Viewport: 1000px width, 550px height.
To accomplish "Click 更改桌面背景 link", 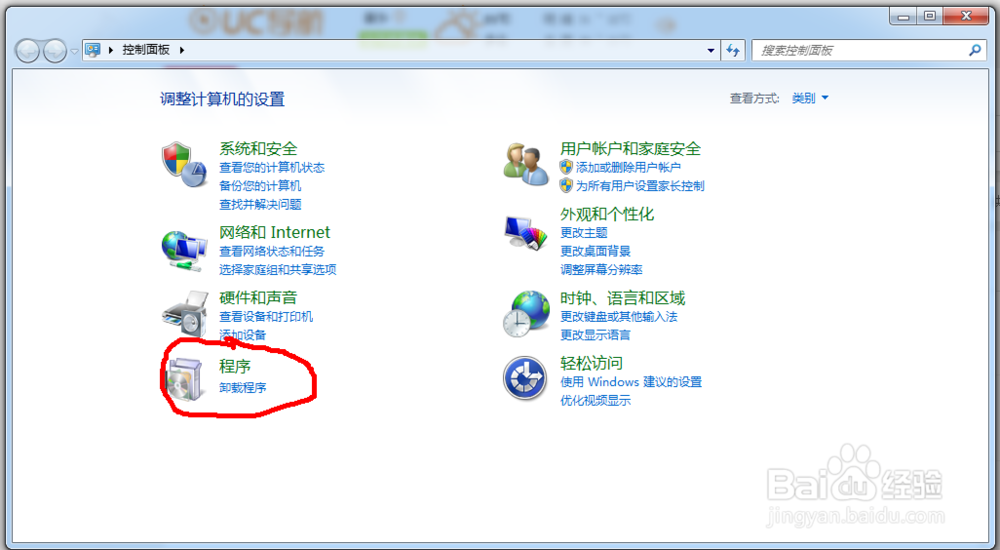I will (x=595, y=251).
